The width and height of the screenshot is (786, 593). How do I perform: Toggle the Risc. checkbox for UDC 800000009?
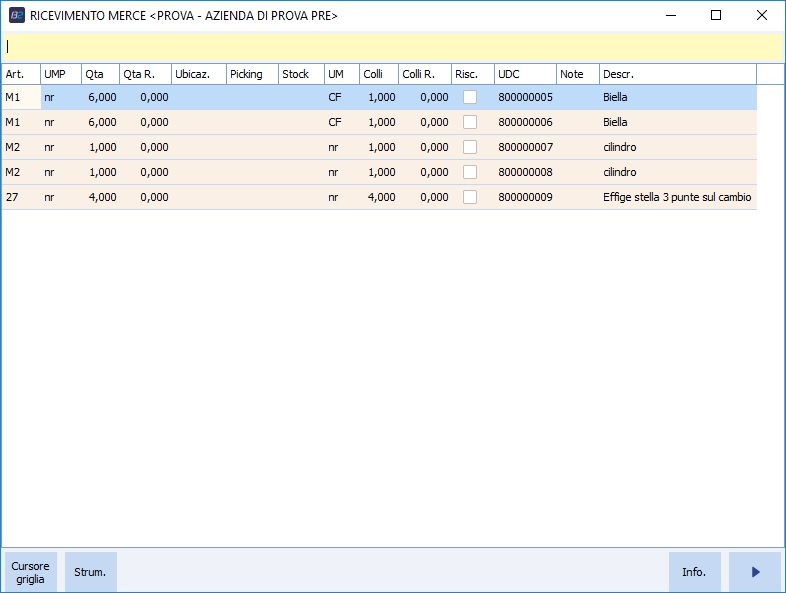click(x=470, y=197)
